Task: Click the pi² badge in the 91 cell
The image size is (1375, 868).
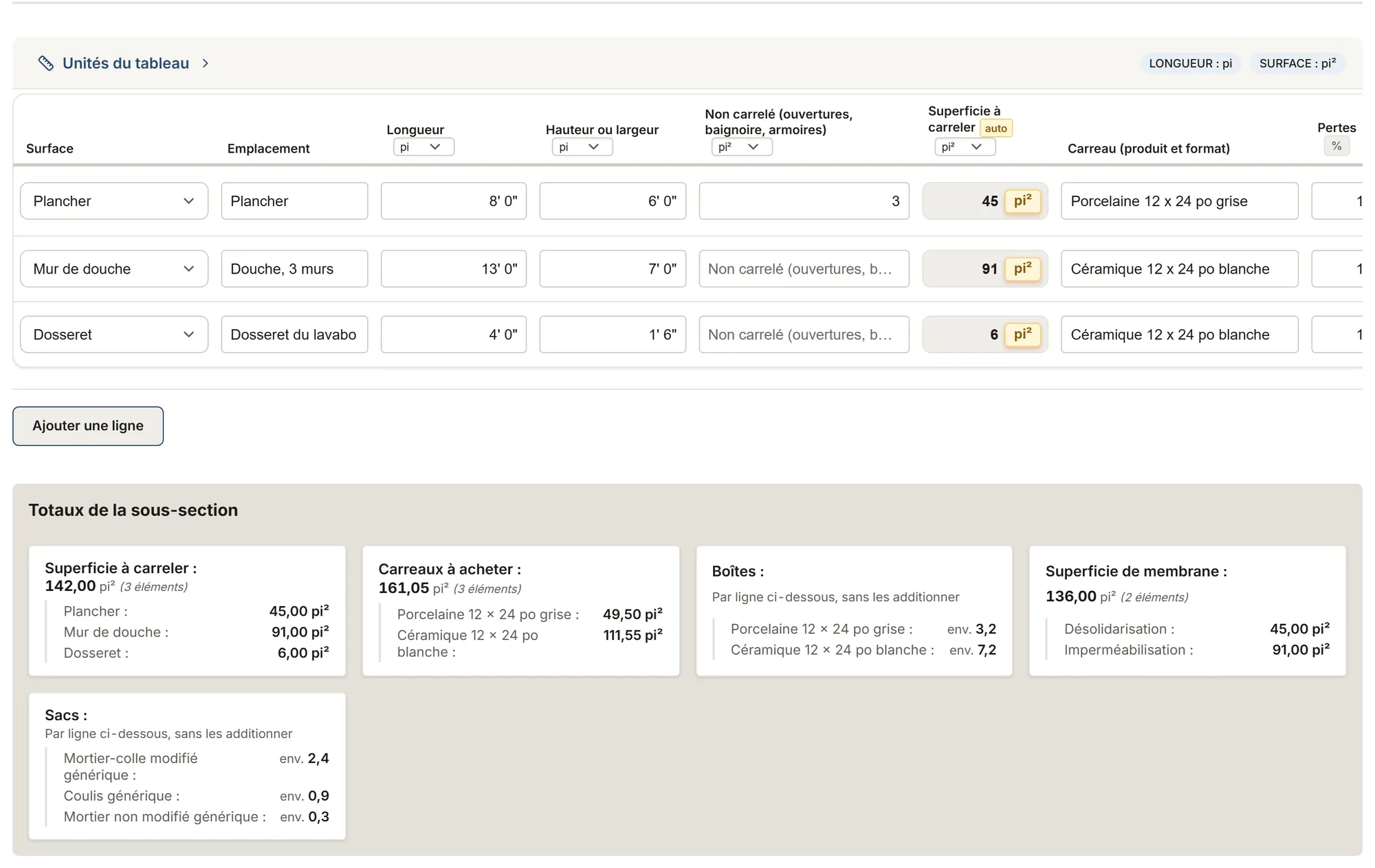Action: tap(1022, 269)
